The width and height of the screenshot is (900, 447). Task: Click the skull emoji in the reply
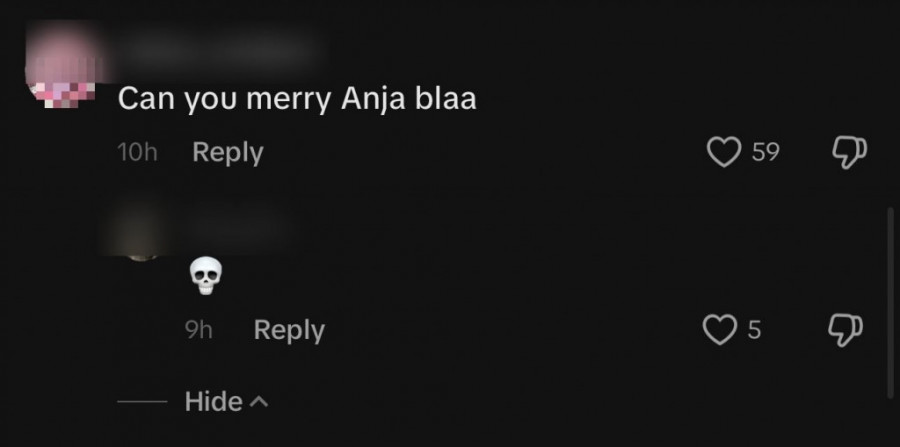tap(205, 277)
